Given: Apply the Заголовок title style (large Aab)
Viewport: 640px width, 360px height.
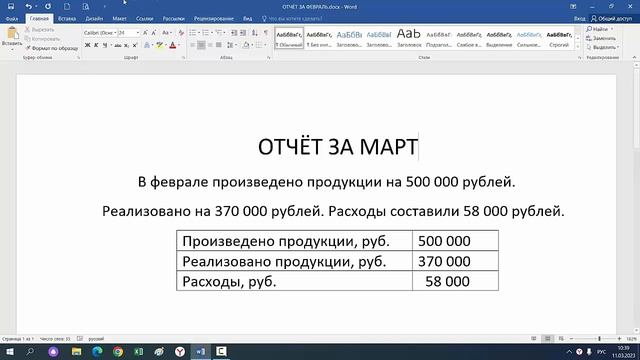Looking at the screenshot, I should click(x=409, y=38).
